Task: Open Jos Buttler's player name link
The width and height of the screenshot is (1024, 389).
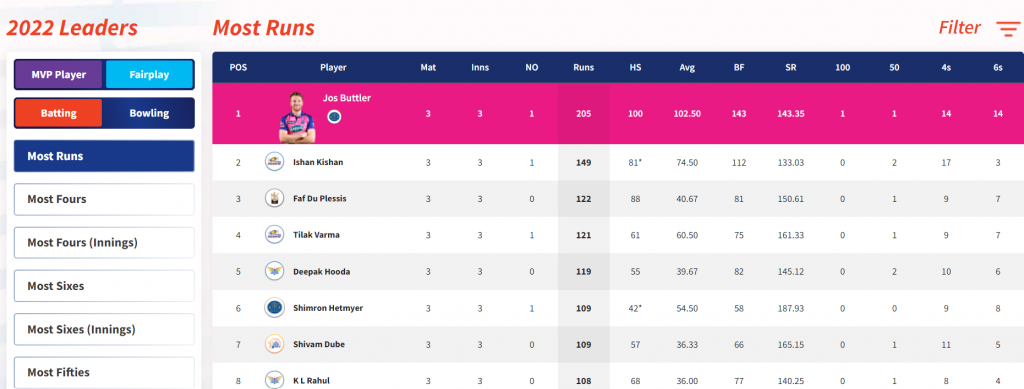Action: pos(347,97)
